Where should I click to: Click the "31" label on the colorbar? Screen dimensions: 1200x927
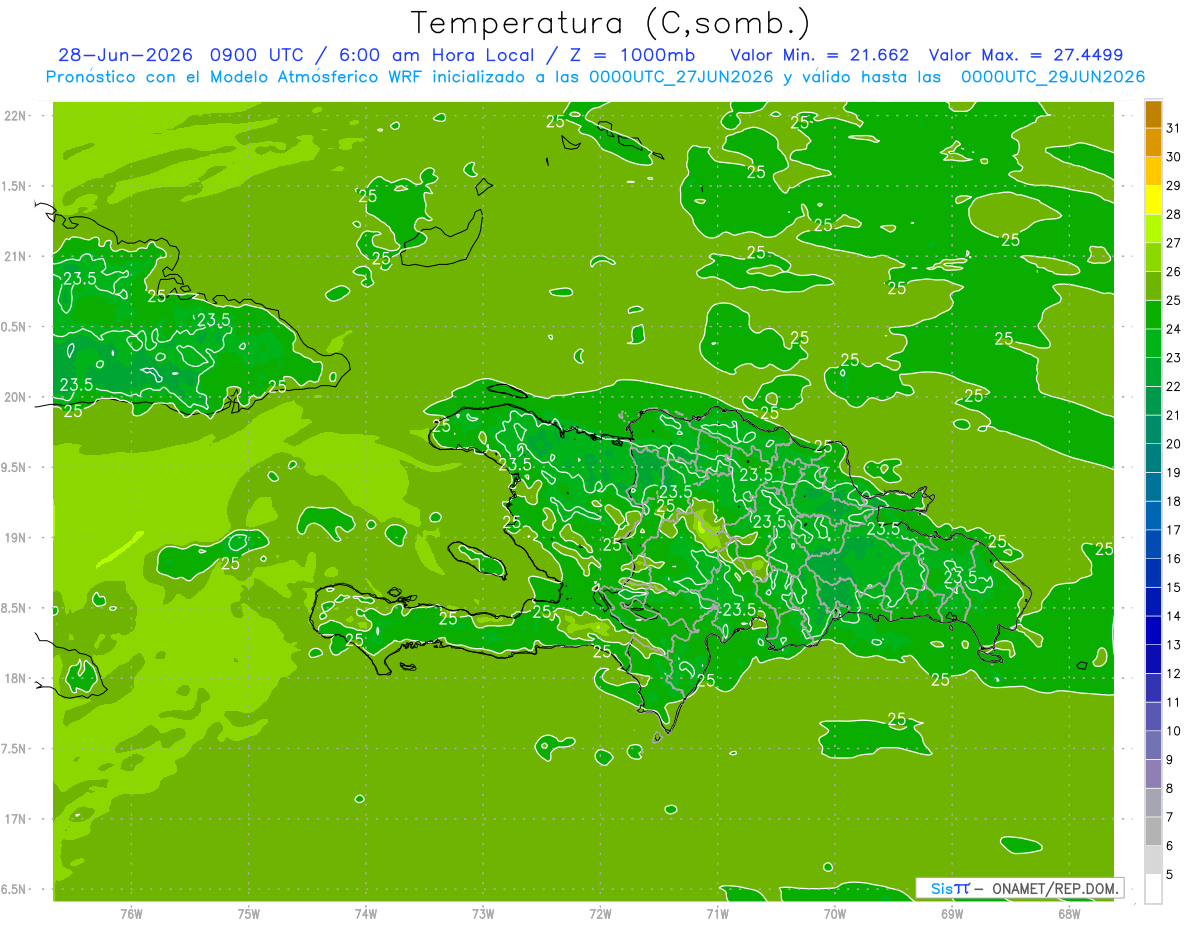(1174, 127)
